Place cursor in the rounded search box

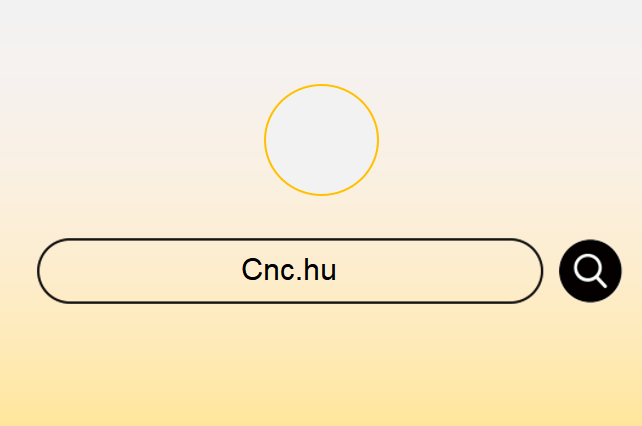coord(290,271)
